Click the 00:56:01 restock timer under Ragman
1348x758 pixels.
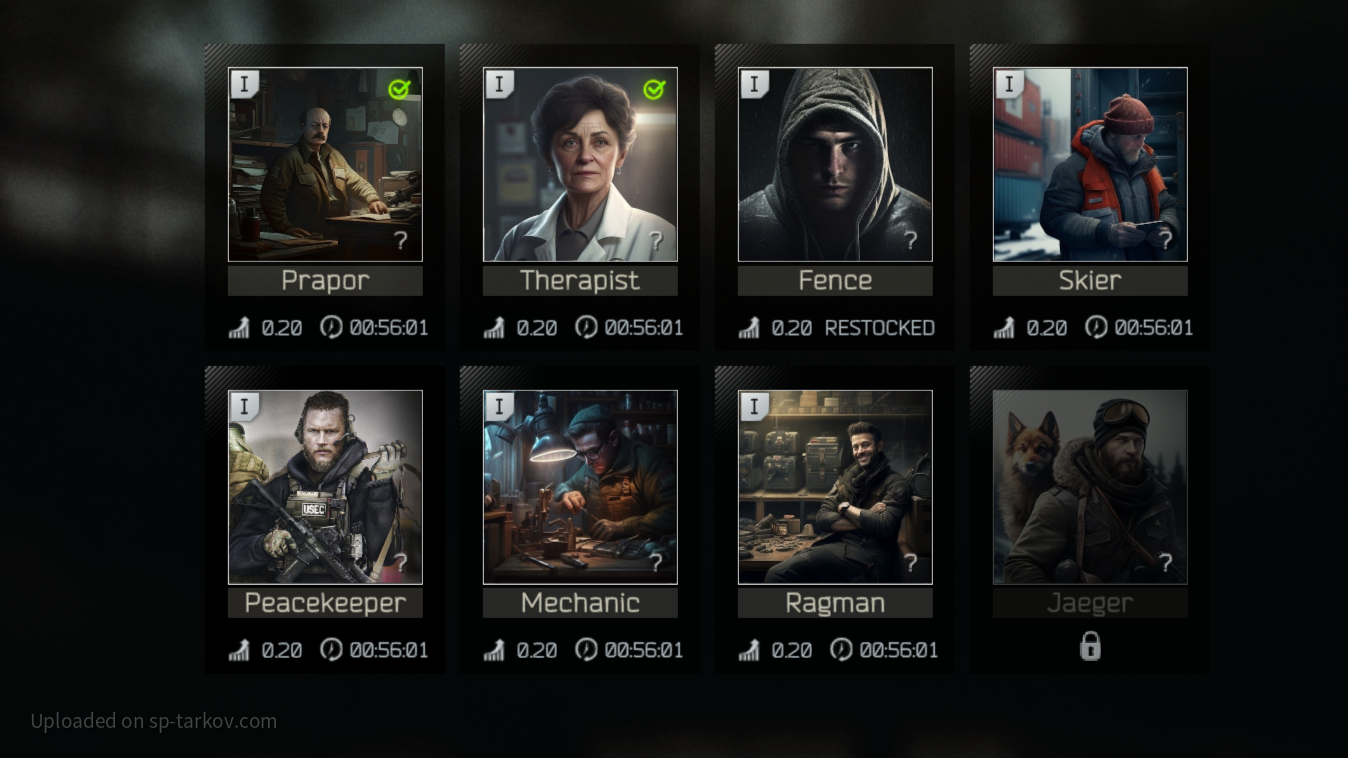point(899,651)
